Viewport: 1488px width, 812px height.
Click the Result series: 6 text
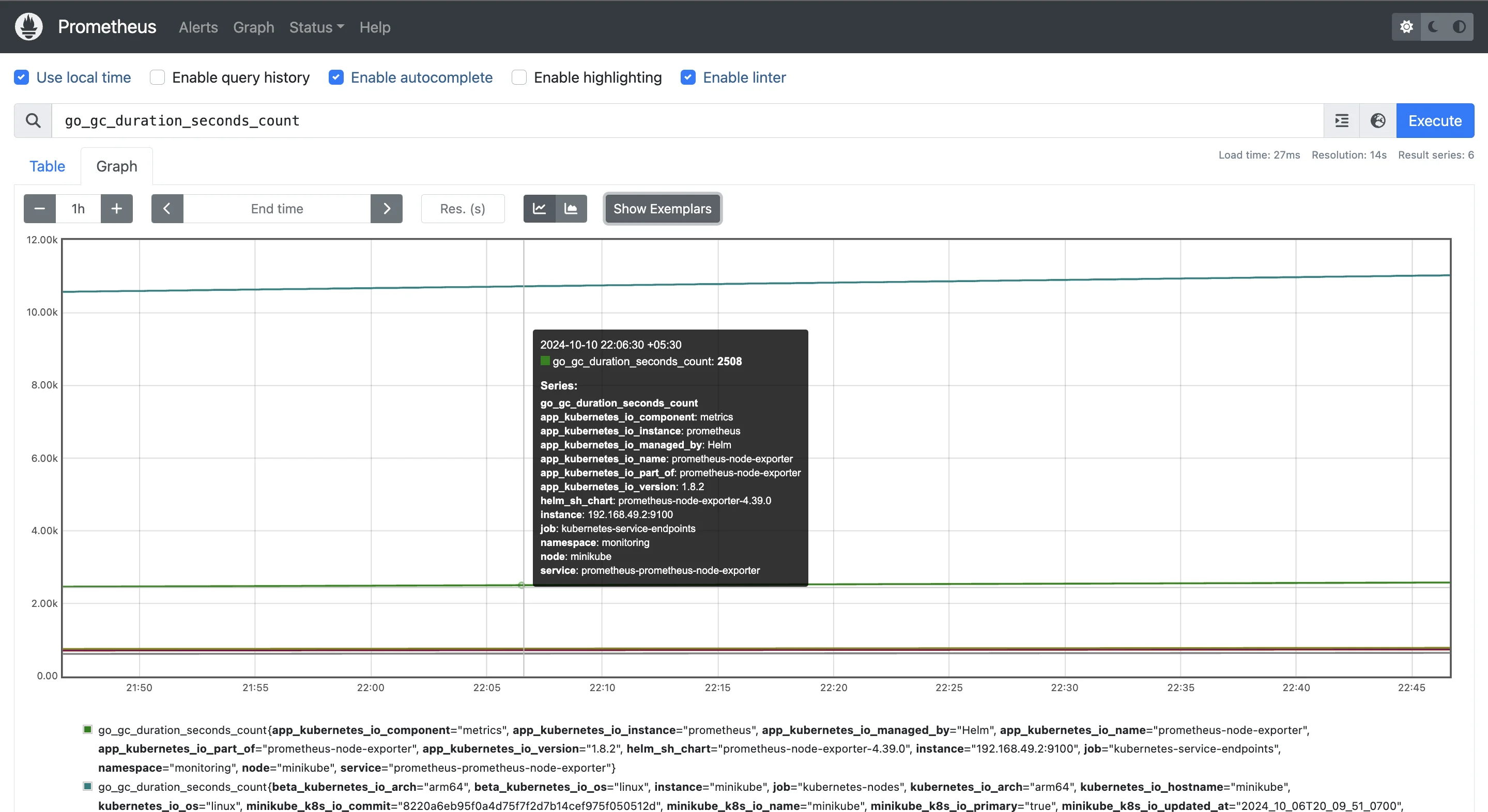1436,154
